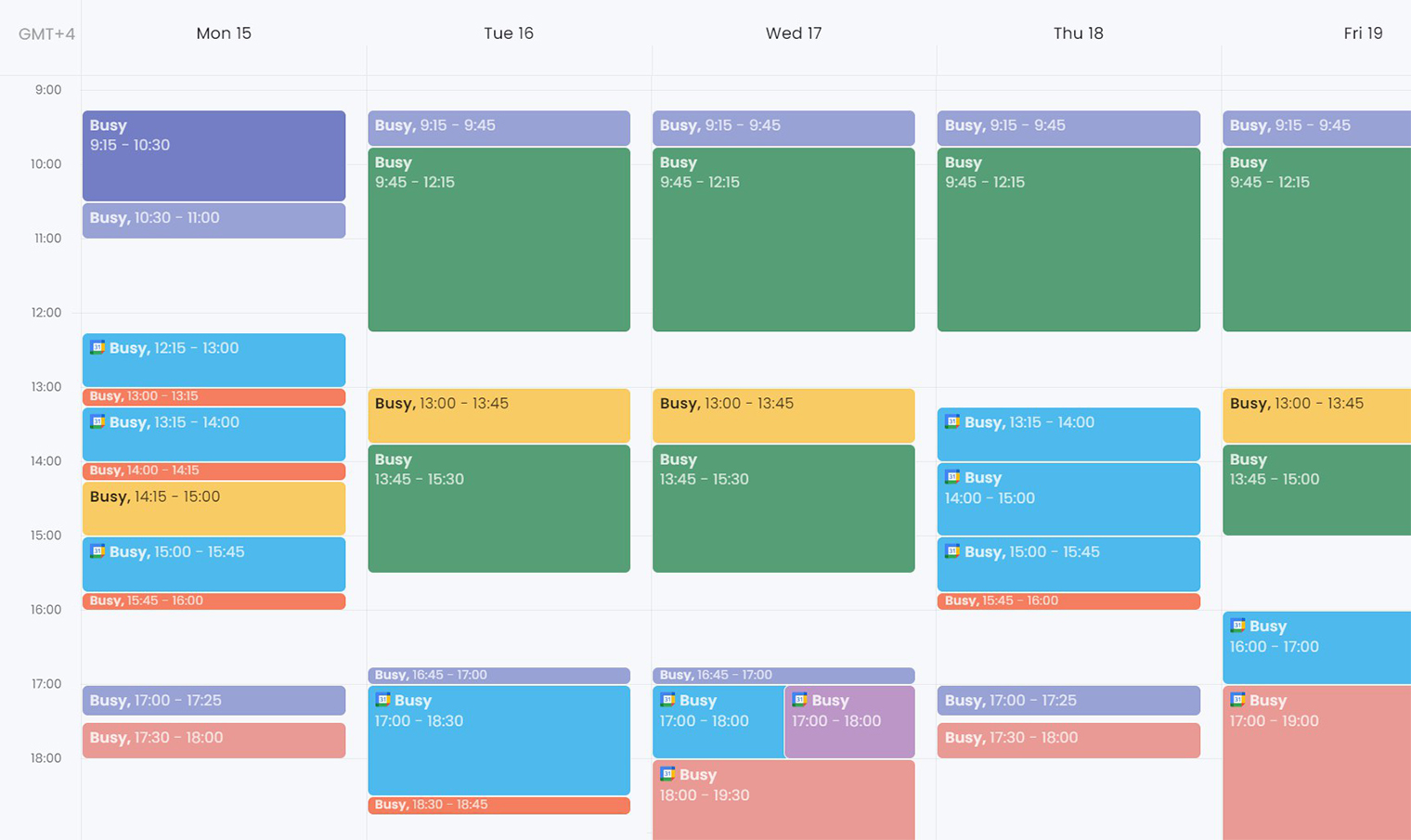This screenshot has height=840, width=1411.
Task: Open Tuesday 13:00 - 13:45 yellow event
Action: click(x=498, y=416)
